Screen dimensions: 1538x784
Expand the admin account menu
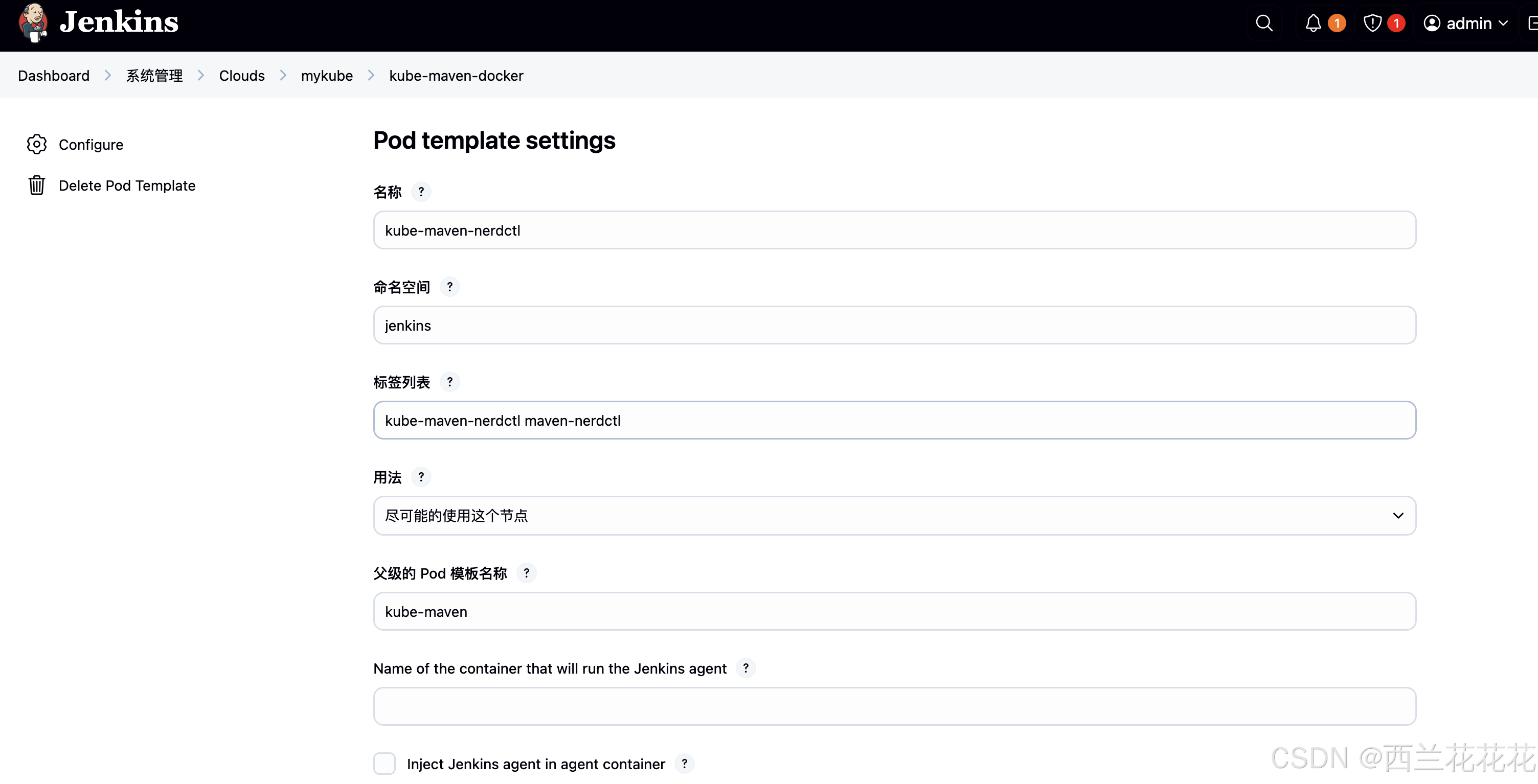[x=1466, y=24]
